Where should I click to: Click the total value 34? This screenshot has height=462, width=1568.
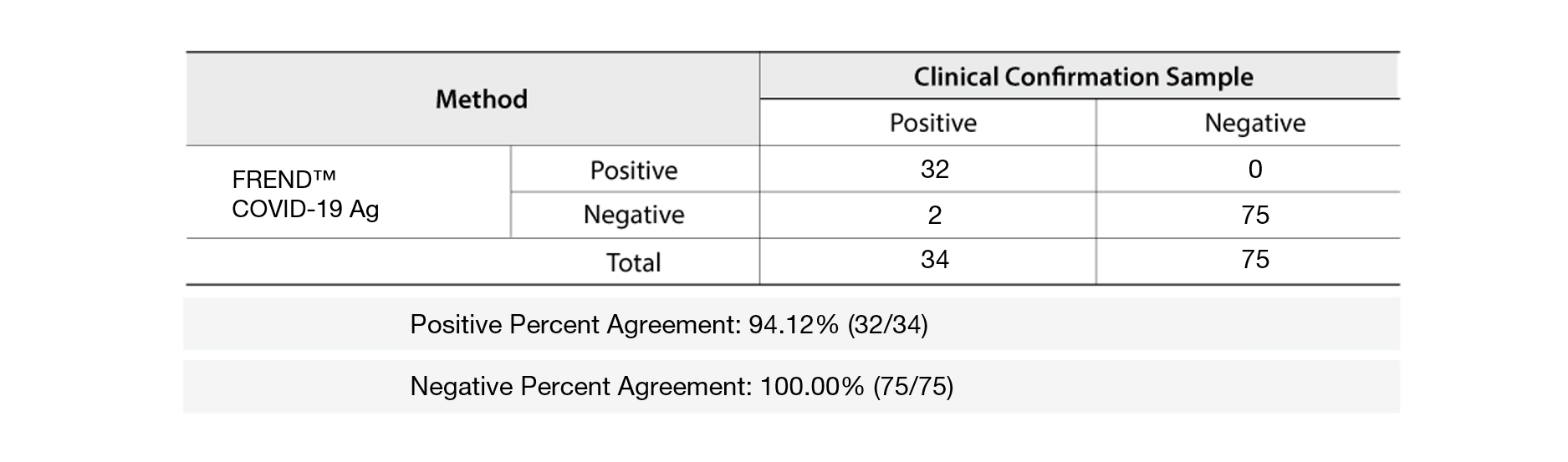(934, 260)
